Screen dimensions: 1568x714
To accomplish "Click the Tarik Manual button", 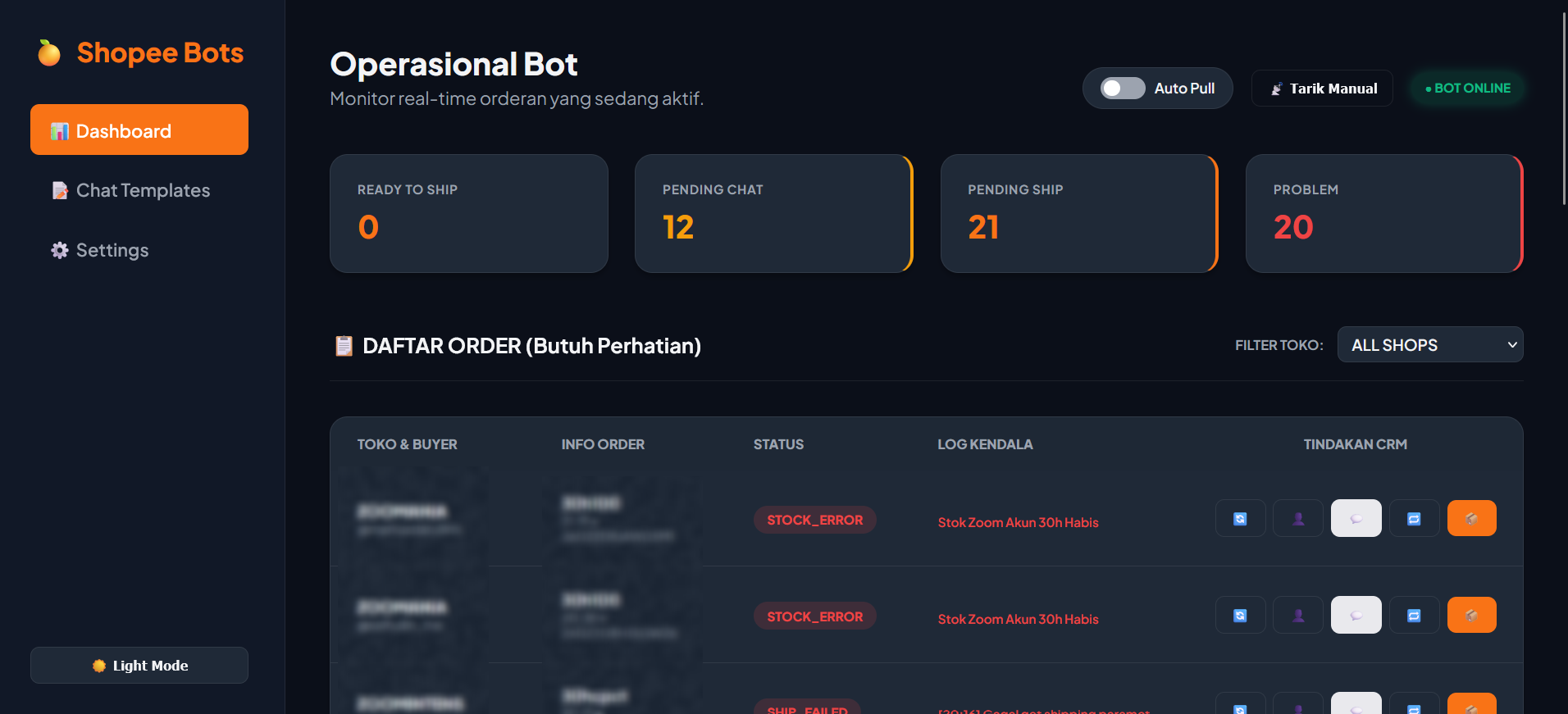I will pyautogui.click(x=1322, y=88).
